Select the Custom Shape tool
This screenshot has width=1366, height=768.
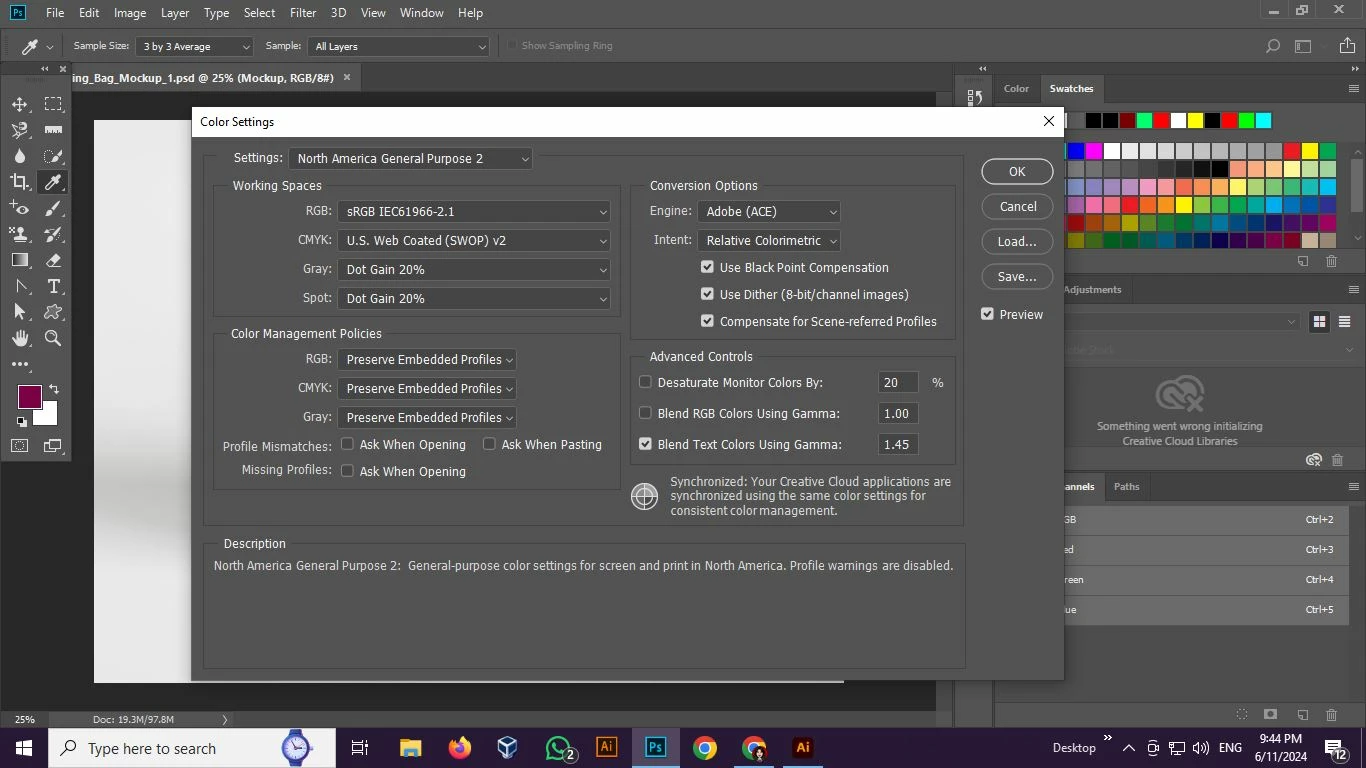point(53,312)
